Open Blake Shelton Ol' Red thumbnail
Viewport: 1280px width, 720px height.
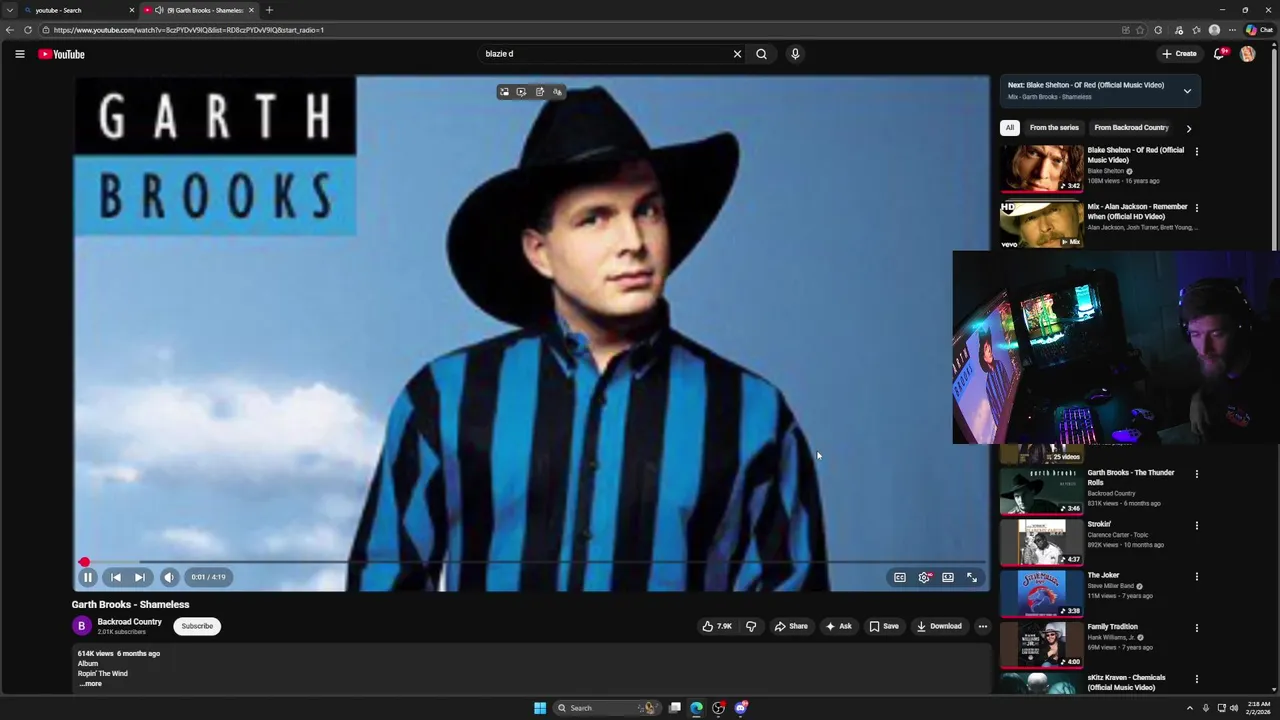tap(1041, 168)
